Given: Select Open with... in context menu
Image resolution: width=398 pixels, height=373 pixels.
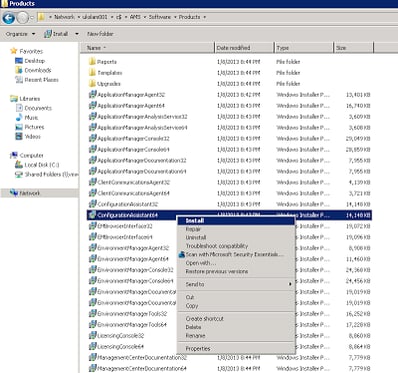Looking at the screenshot, I should (x=236, y=263).
